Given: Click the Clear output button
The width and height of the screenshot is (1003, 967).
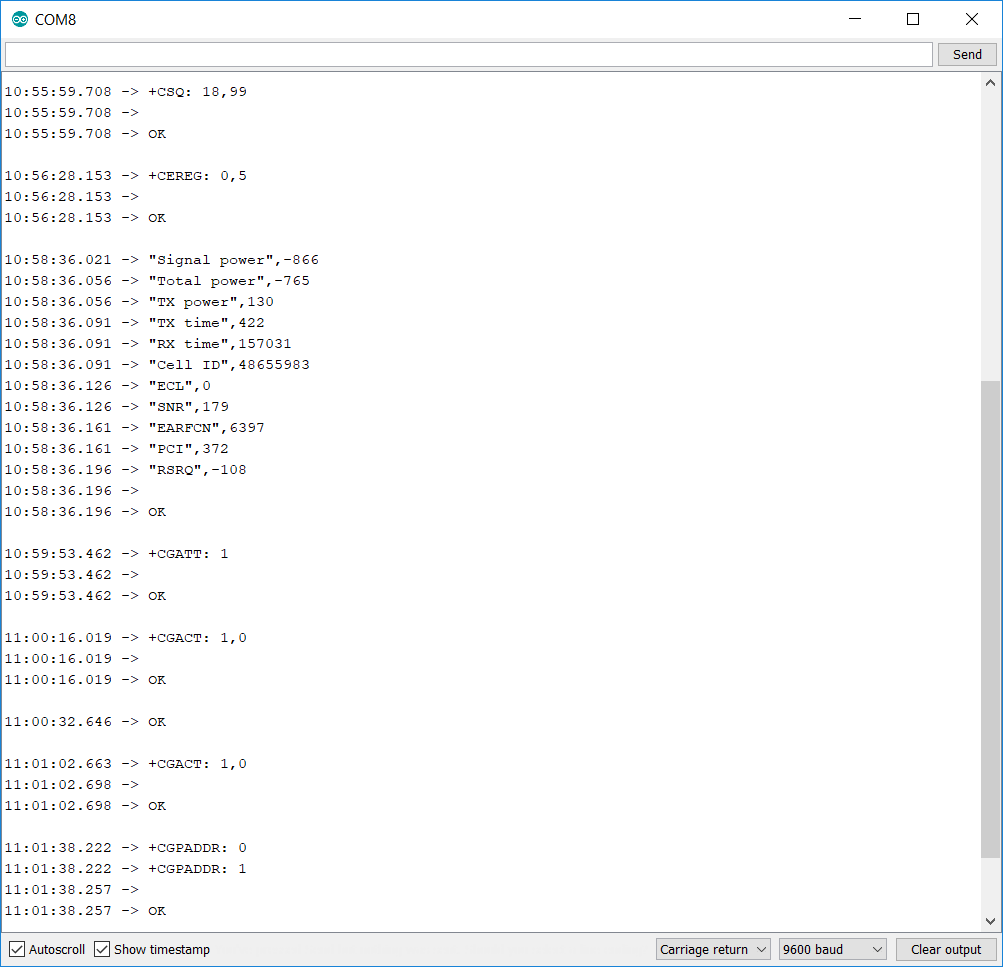Looking at the screenshot, I should pos(945,949).
